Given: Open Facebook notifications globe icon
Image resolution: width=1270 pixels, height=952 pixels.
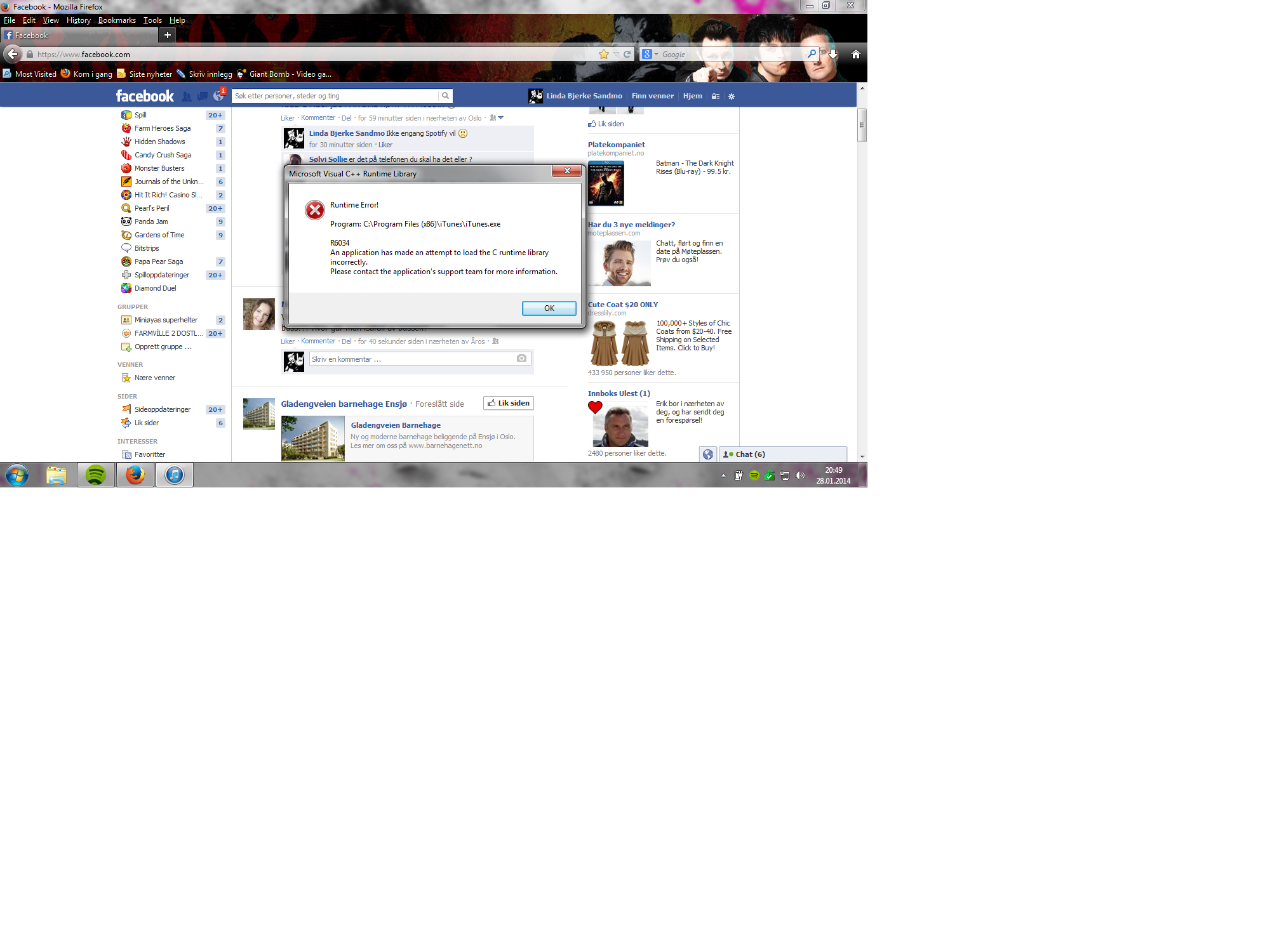Looking at the screenshot, I should tap(218, 96).
